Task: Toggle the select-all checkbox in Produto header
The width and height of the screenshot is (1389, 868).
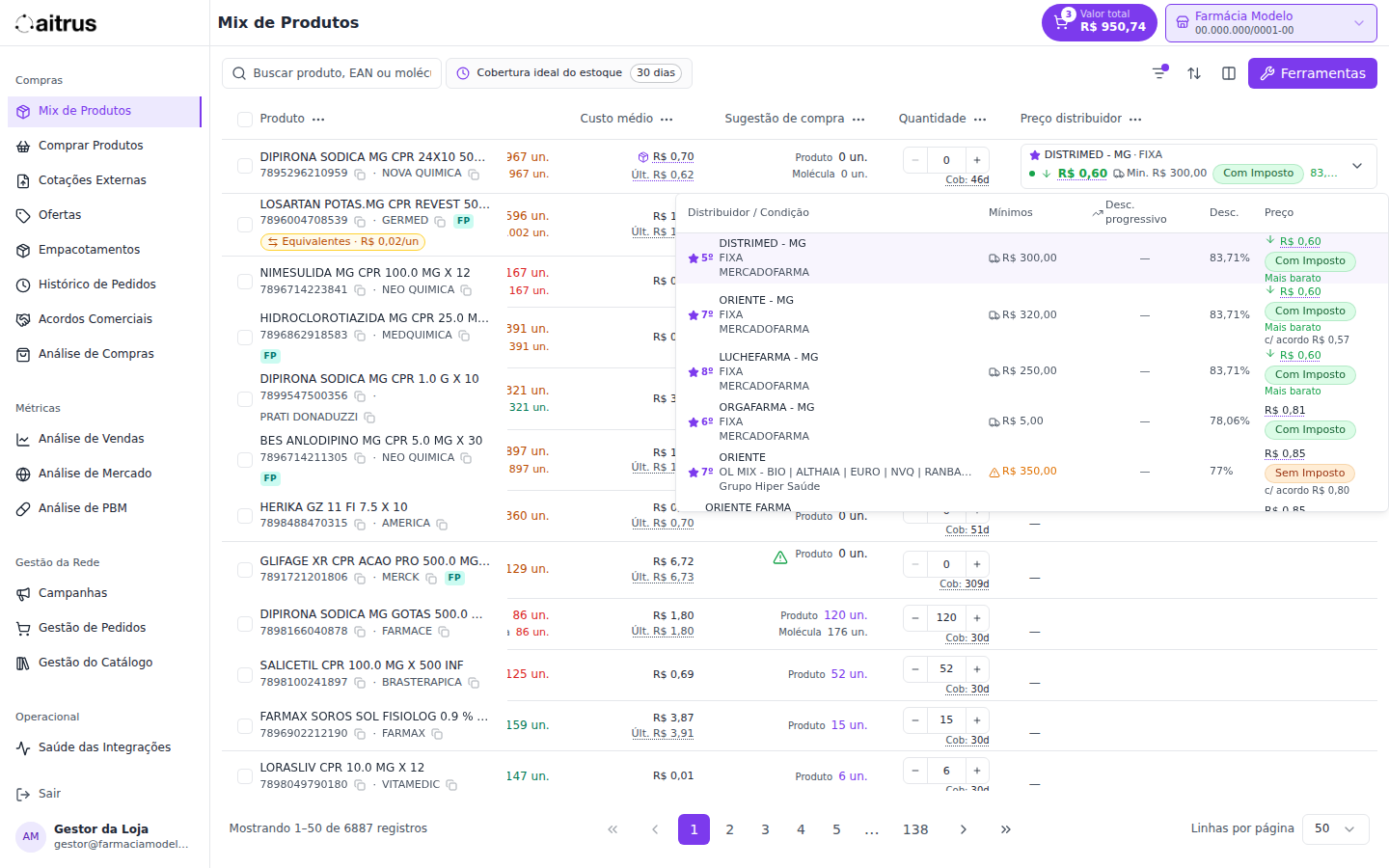Action: tap(245, 120)
